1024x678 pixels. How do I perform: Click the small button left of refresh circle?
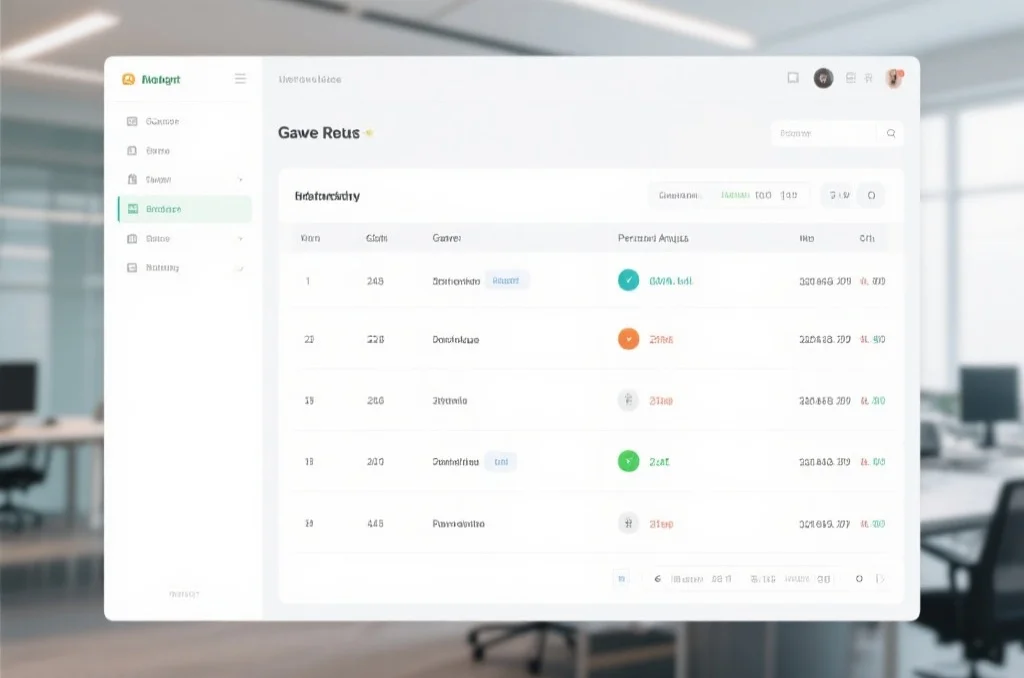click(839, 195)
